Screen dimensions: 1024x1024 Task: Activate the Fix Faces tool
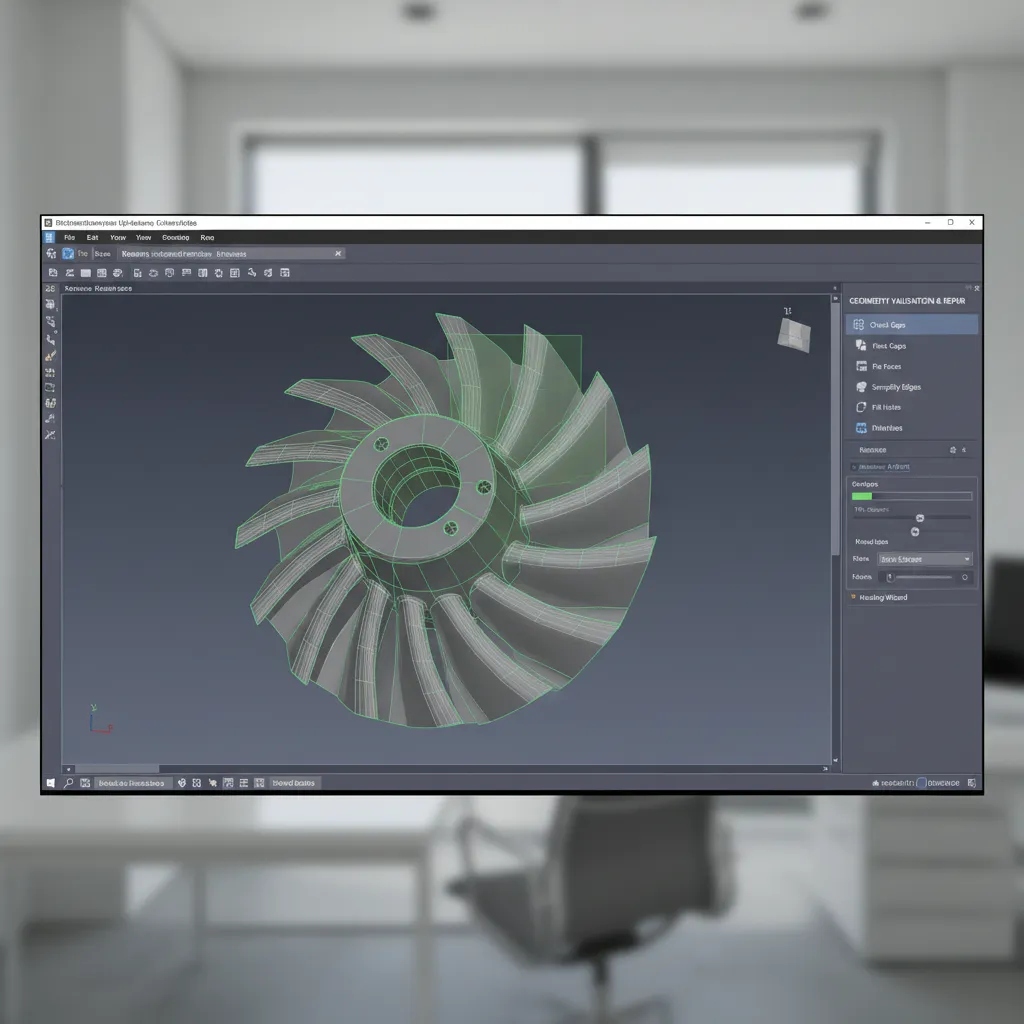coord(911,366)
